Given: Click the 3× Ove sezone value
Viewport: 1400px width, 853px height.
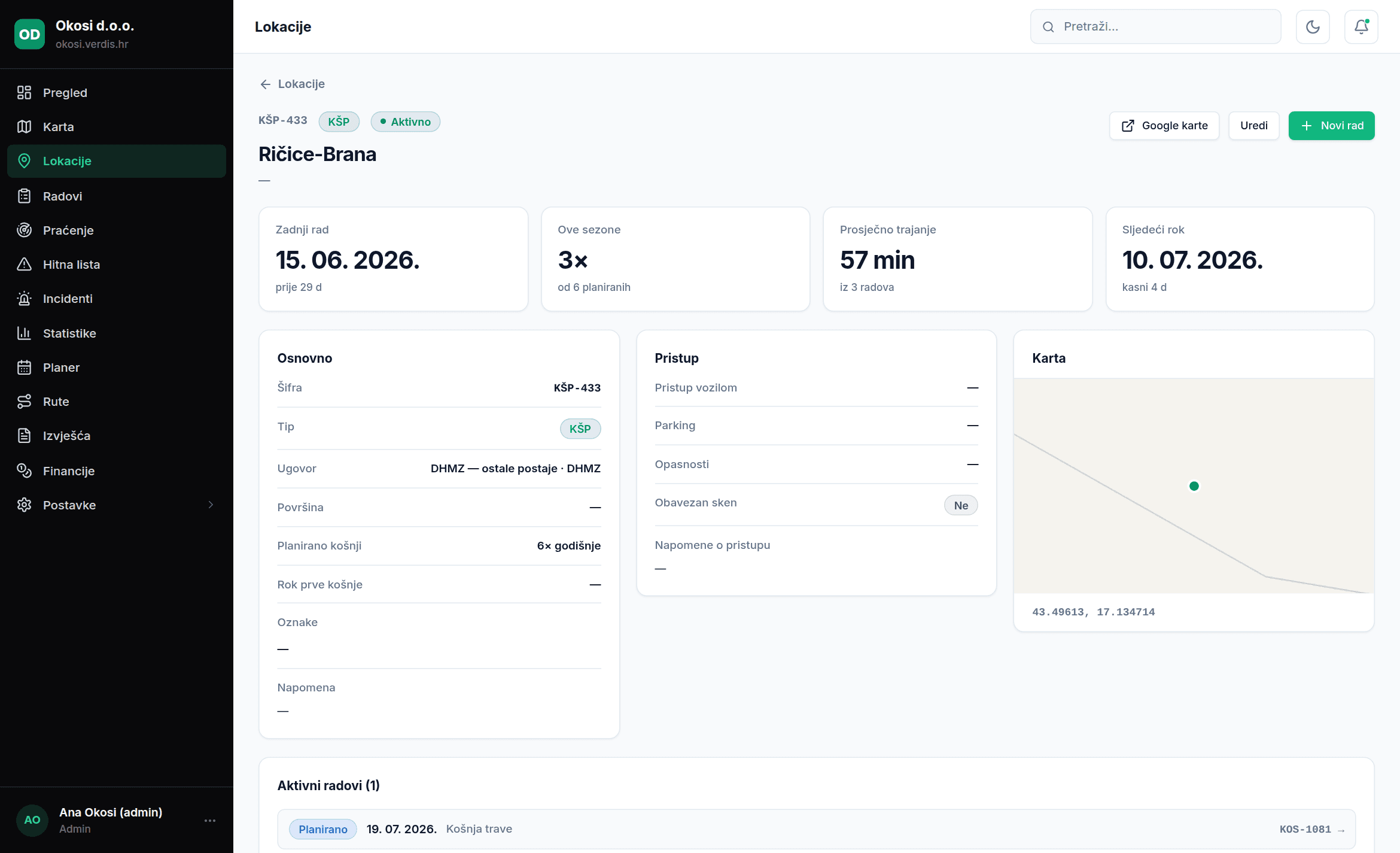Looking at the screenshot, I should point(573,260).
